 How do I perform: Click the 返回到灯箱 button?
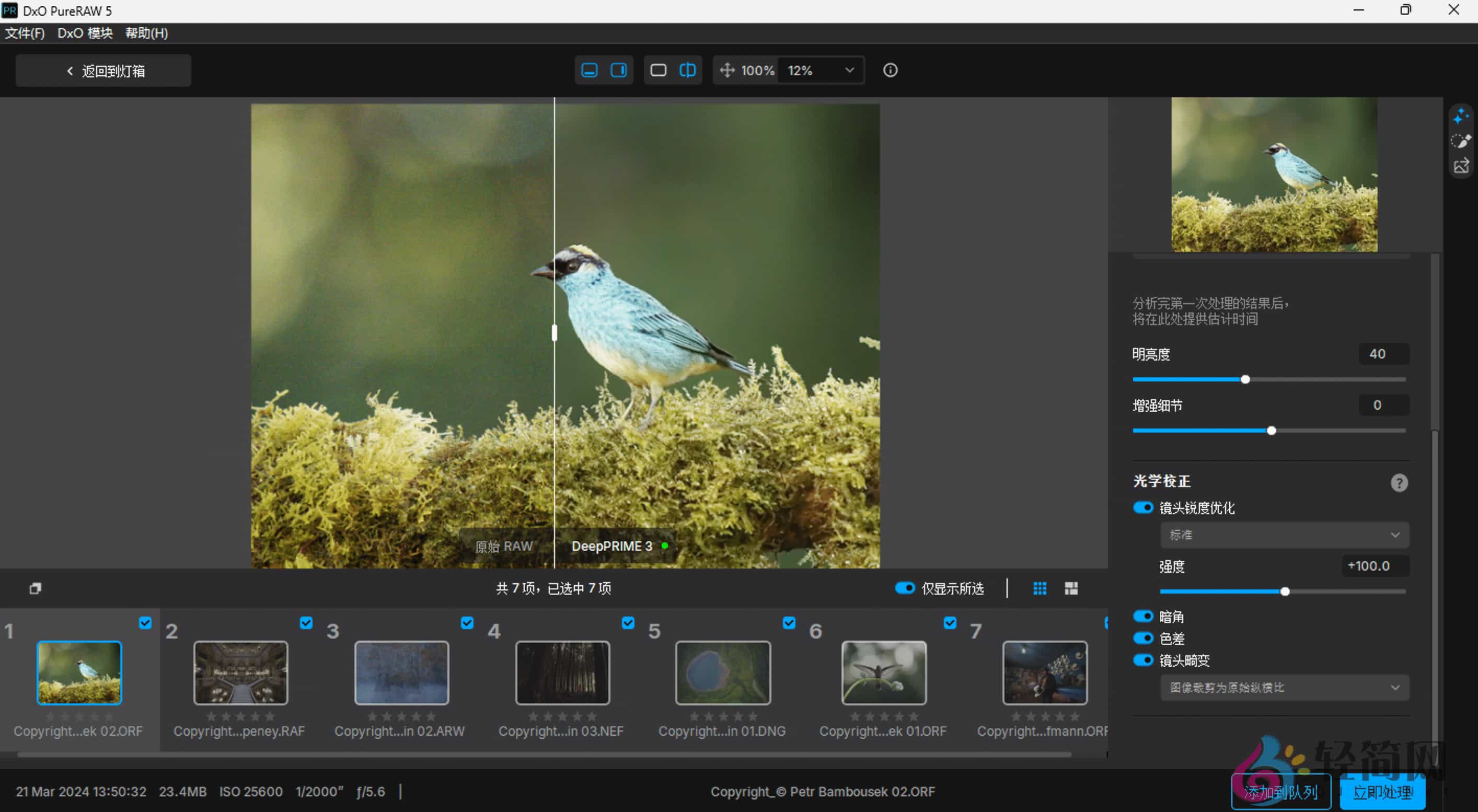tap(103, 70)
